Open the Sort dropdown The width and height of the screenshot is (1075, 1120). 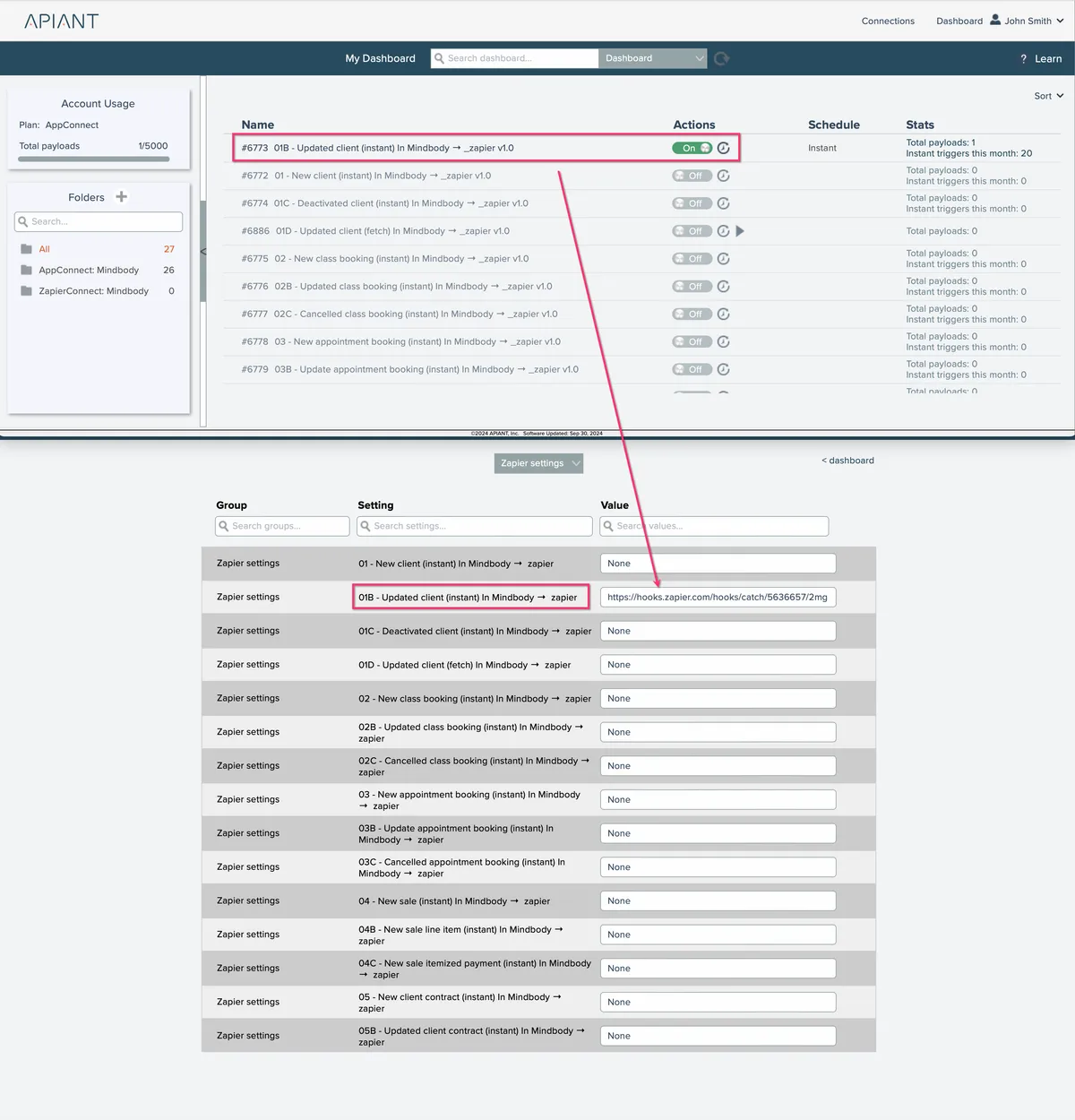1049,96
